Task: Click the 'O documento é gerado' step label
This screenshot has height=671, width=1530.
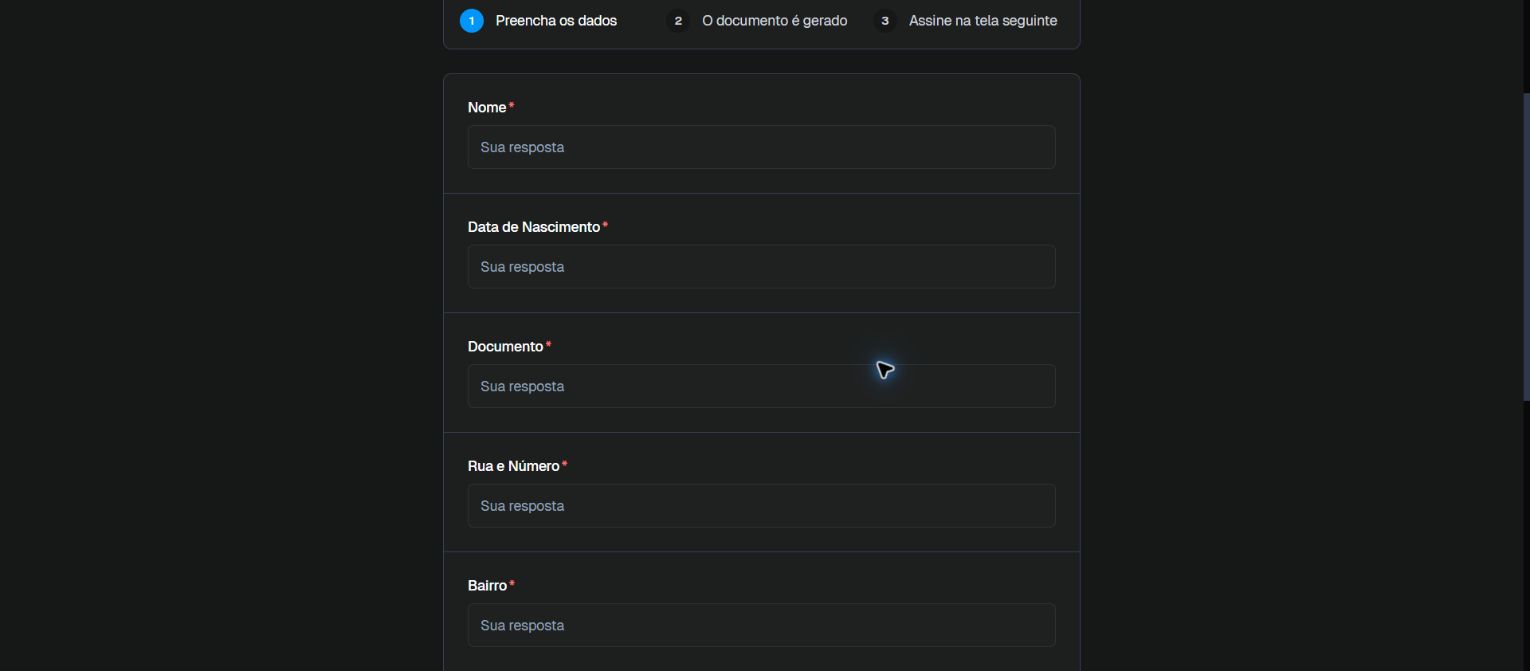Action: pyautogui.click(x=774, y=21)
